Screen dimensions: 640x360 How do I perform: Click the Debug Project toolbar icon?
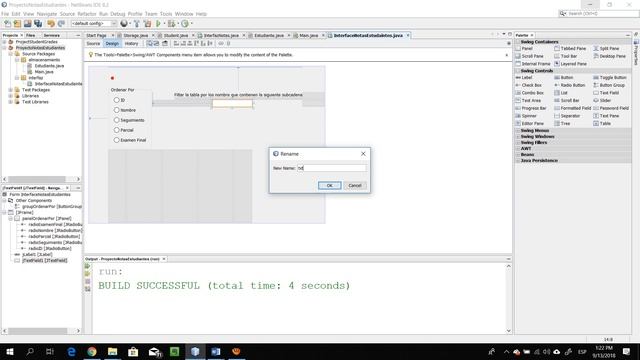[x=171, y=24]
